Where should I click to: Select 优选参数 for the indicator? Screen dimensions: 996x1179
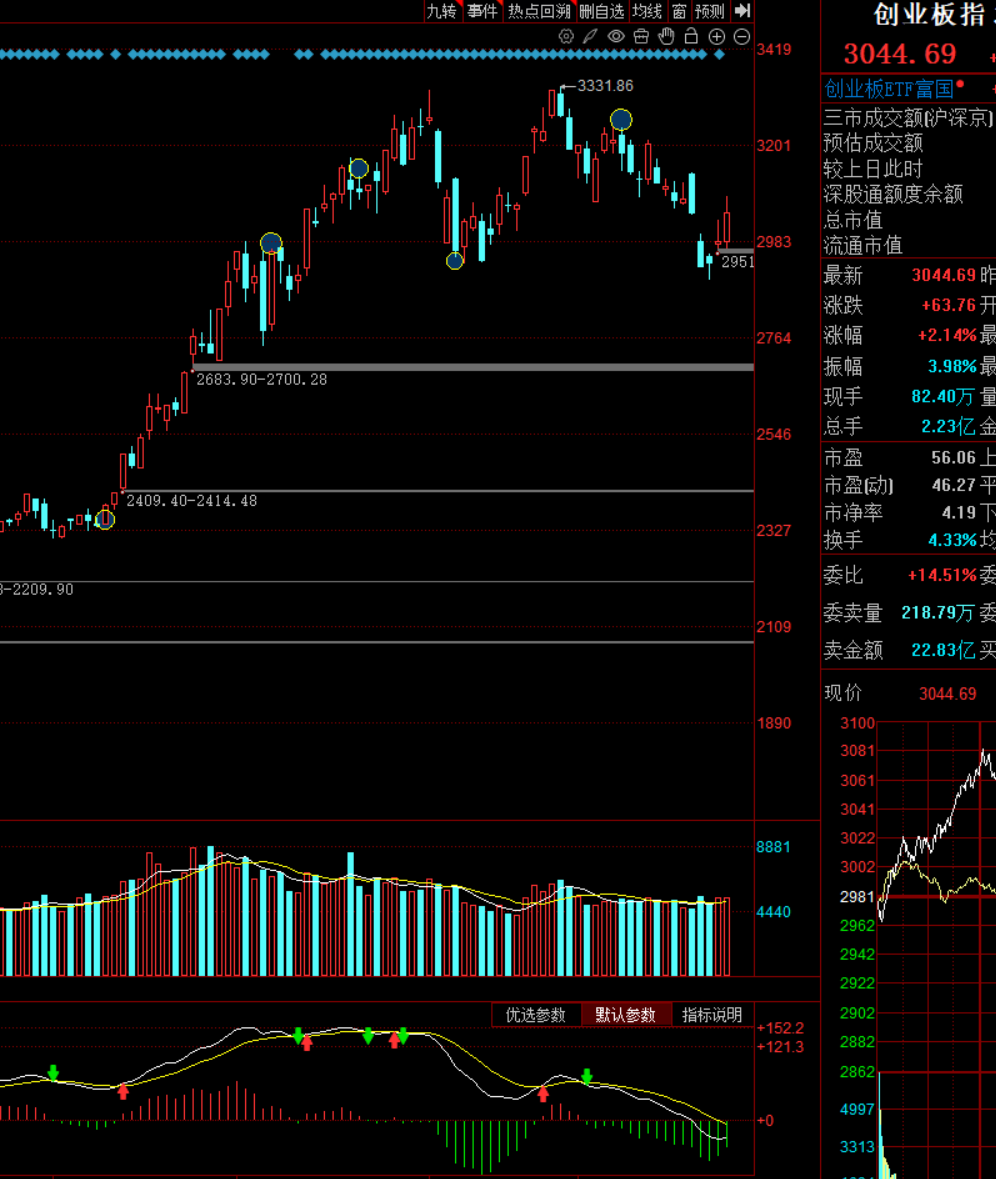pos(536,1015)
